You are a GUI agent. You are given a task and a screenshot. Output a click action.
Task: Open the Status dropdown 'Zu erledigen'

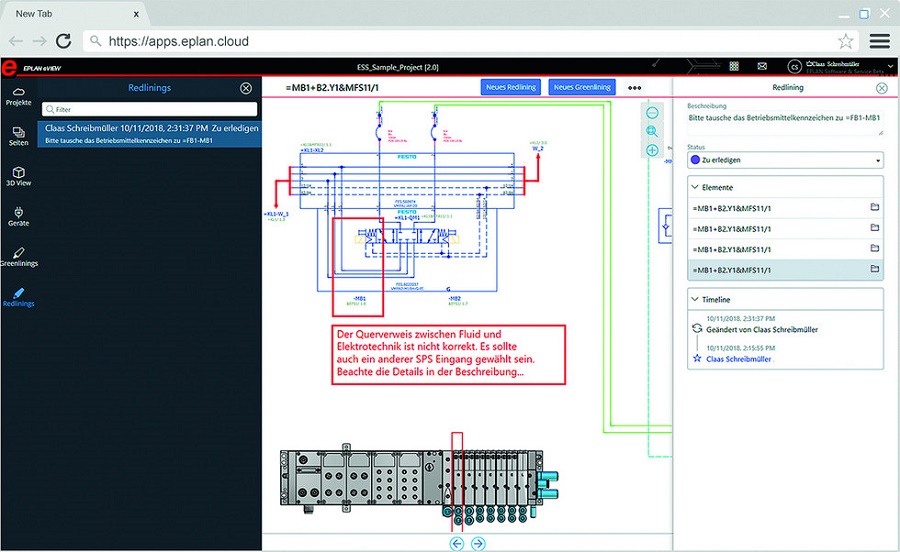pos(785,160)
